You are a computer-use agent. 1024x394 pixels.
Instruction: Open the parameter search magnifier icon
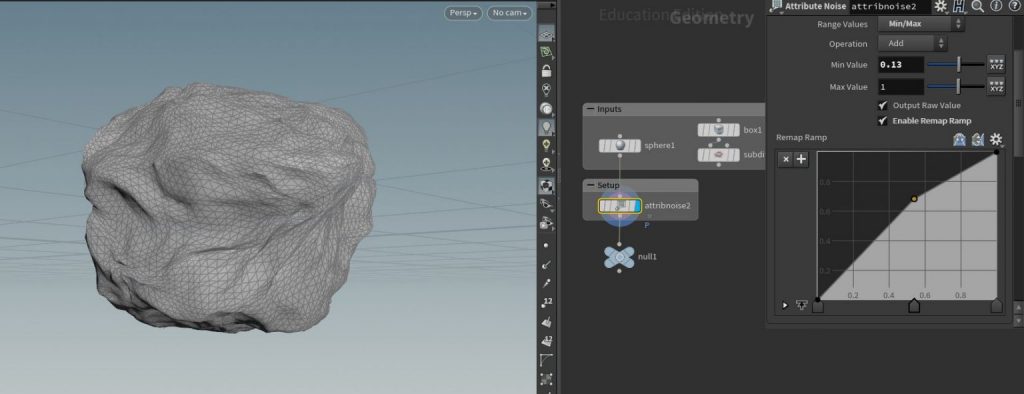click(978, 7)
